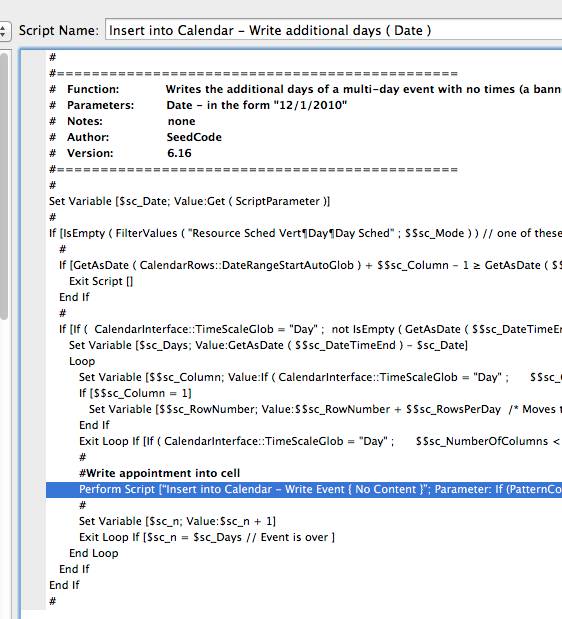Select the Author: SeedCode comment line
This screenshot has height=619, width=562.
click(x=135, y=137)
